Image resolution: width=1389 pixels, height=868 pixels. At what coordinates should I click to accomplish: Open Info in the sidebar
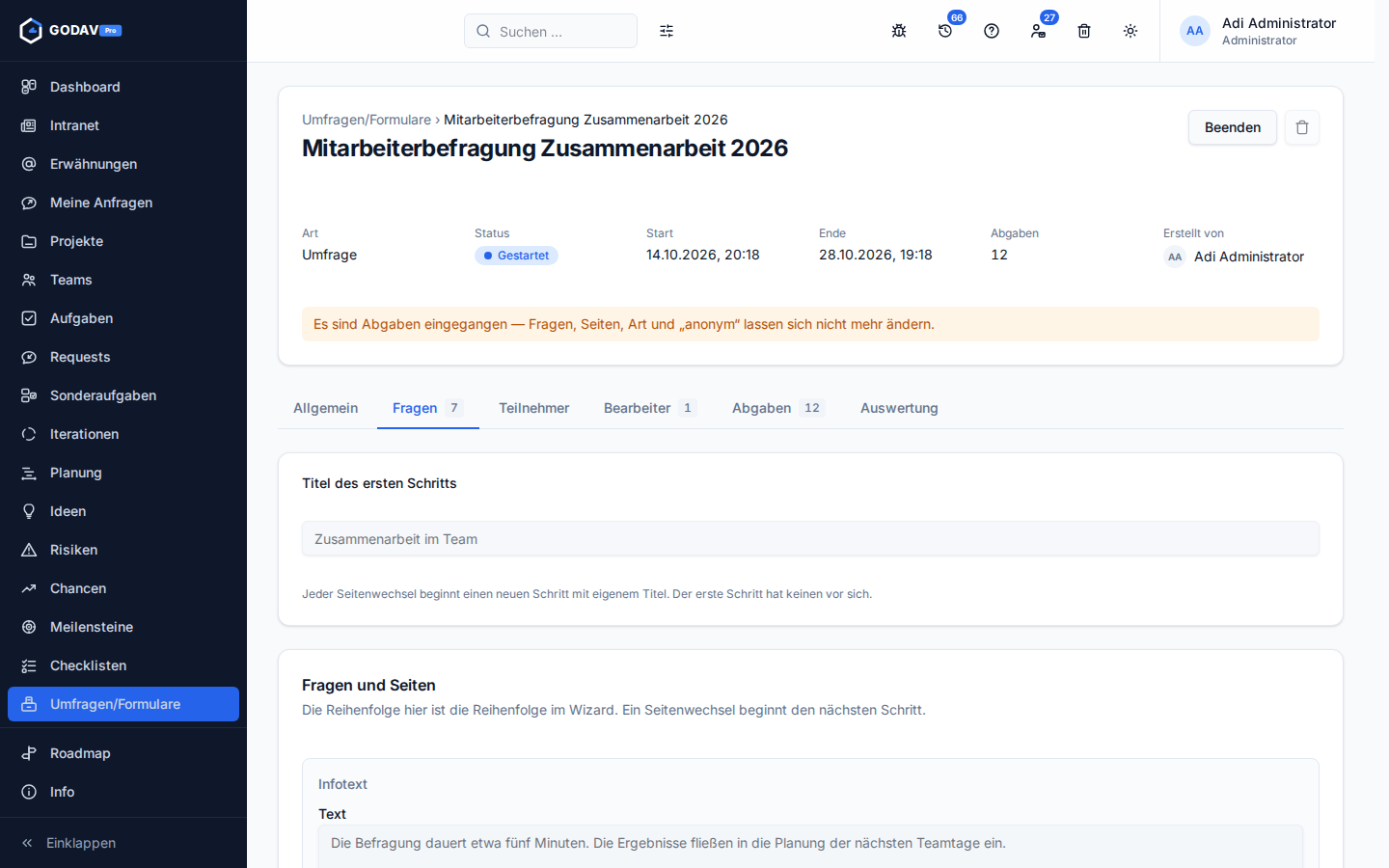click(x=123, y=792)
